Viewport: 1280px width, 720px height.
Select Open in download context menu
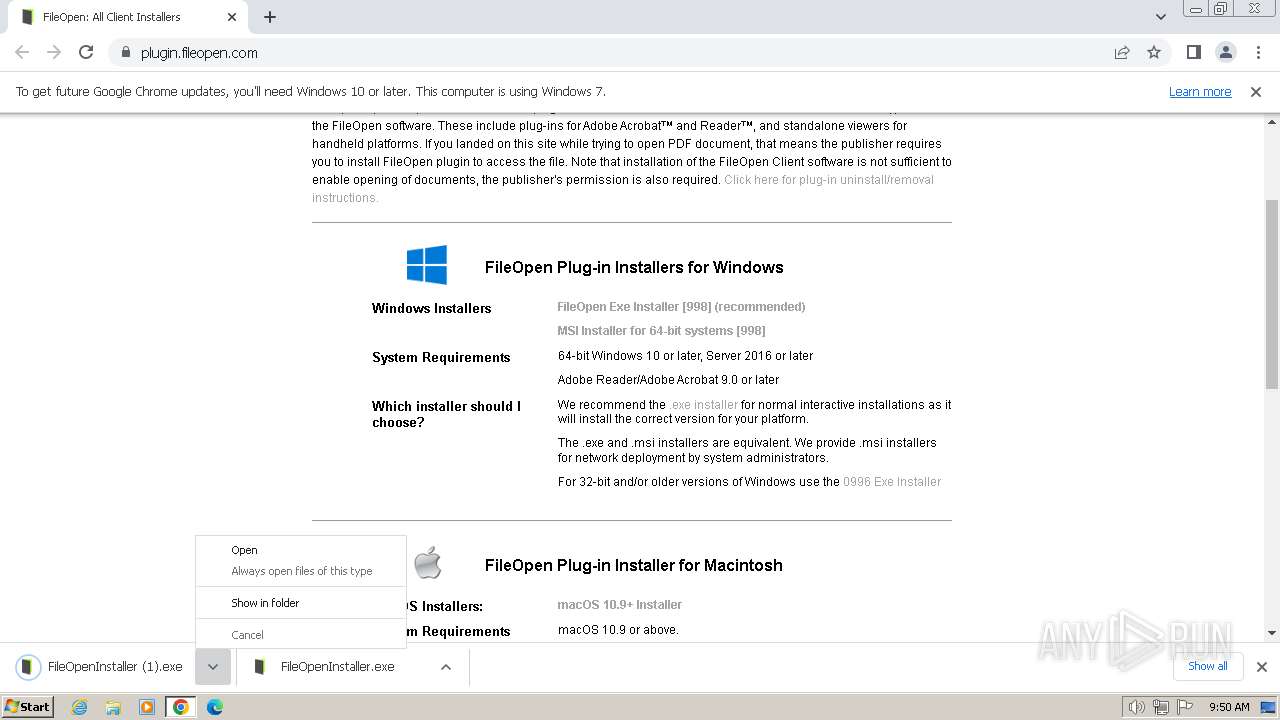tap(301, 550)
